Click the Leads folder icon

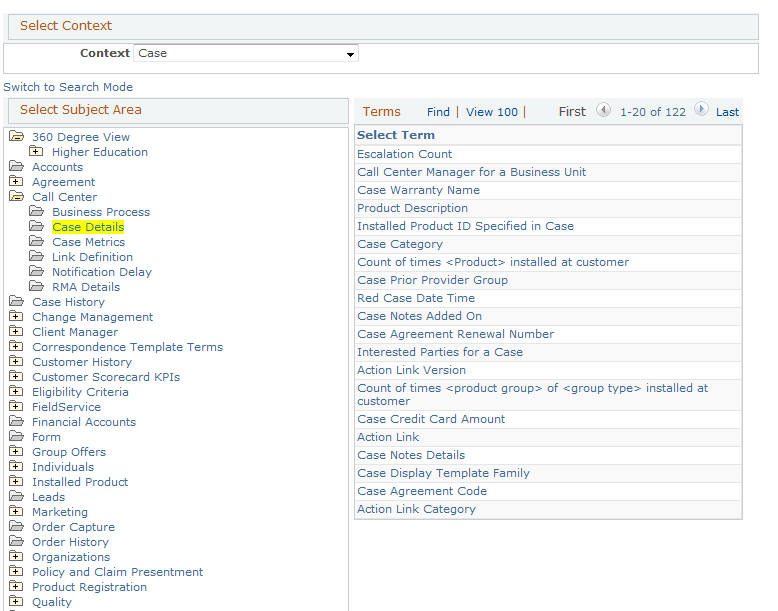tap(16, 496)
